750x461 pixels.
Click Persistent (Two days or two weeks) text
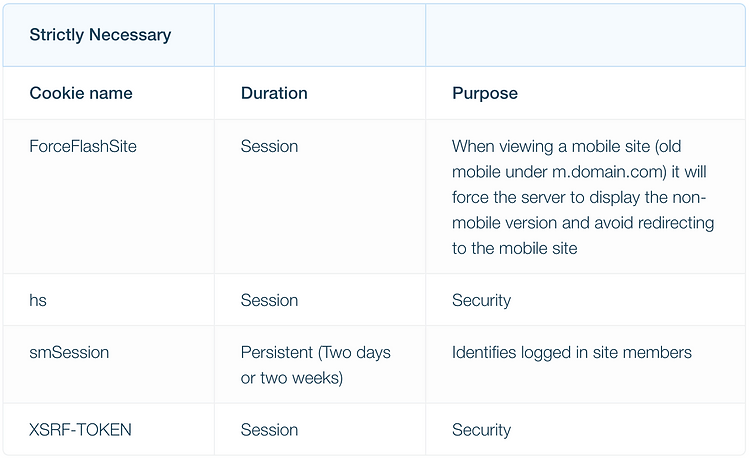(316, 365)
